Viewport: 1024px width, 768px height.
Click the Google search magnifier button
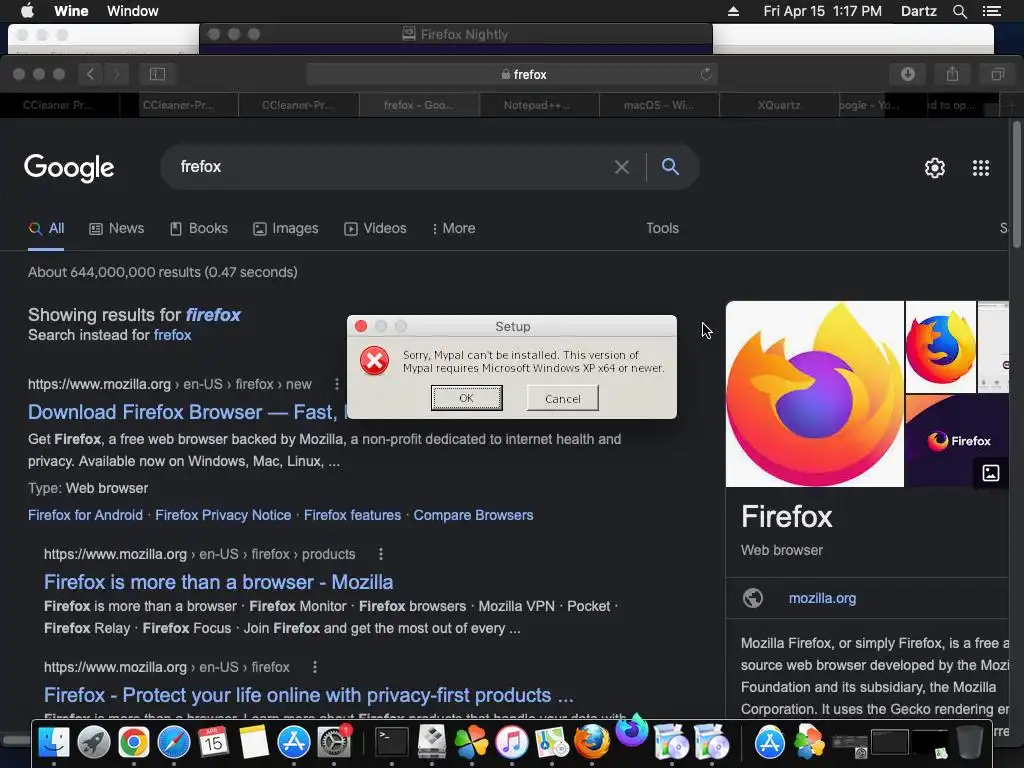[670, 167]
